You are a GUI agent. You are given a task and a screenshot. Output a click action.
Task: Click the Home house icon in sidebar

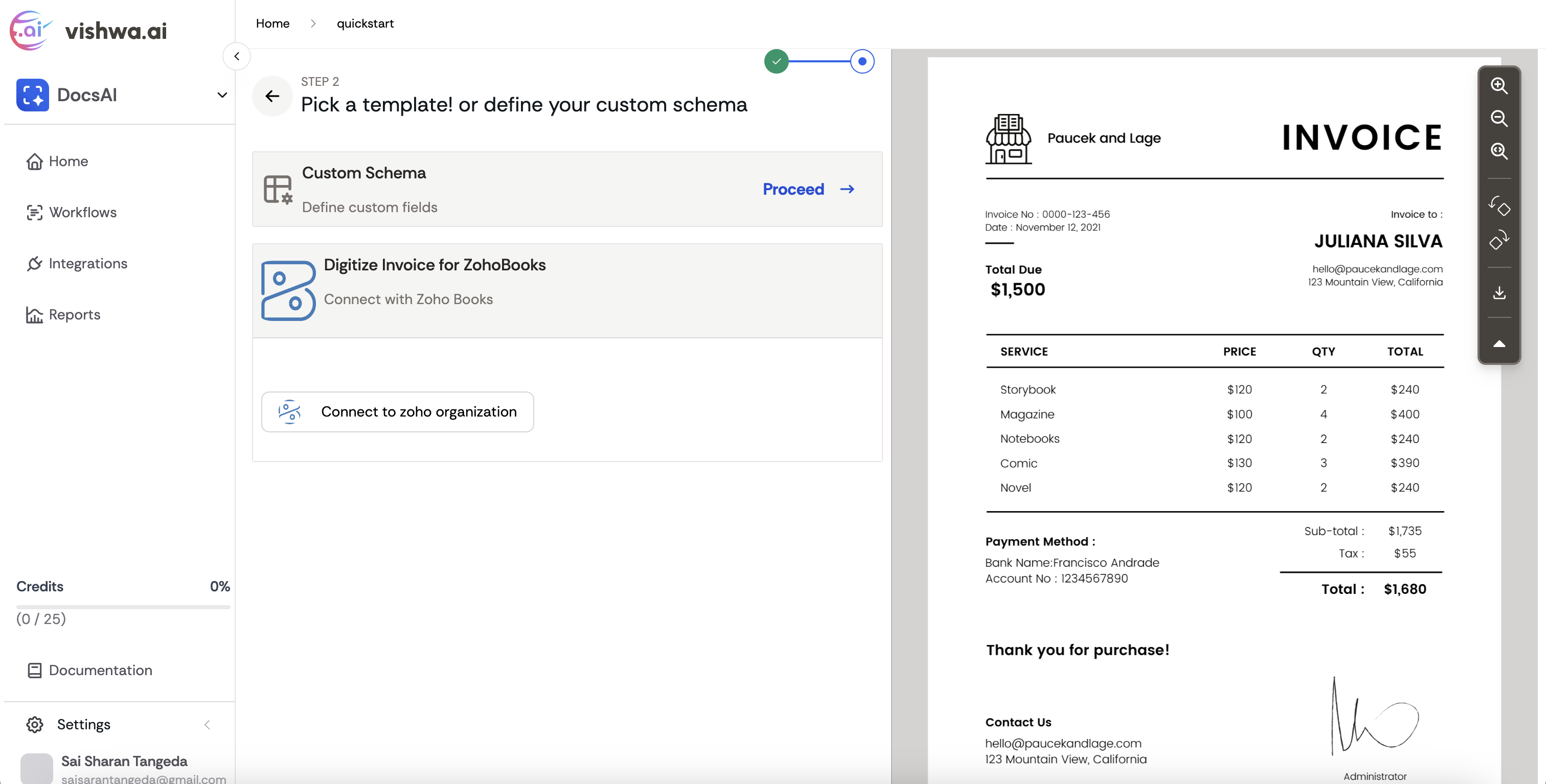click(x=35, y=162)
